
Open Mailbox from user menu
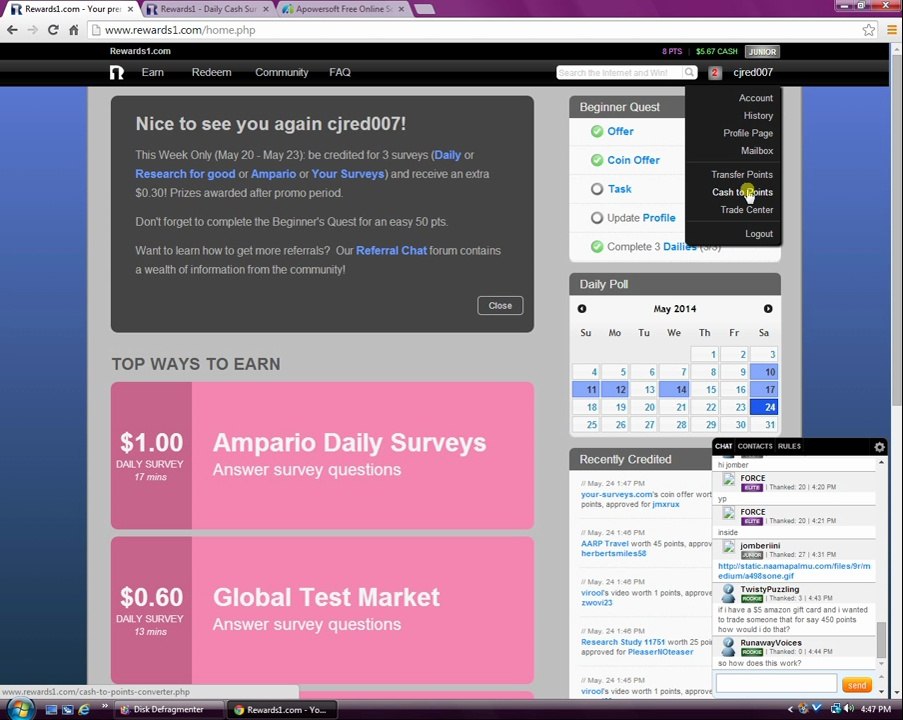pyautogui.click(x=757, y=151)
